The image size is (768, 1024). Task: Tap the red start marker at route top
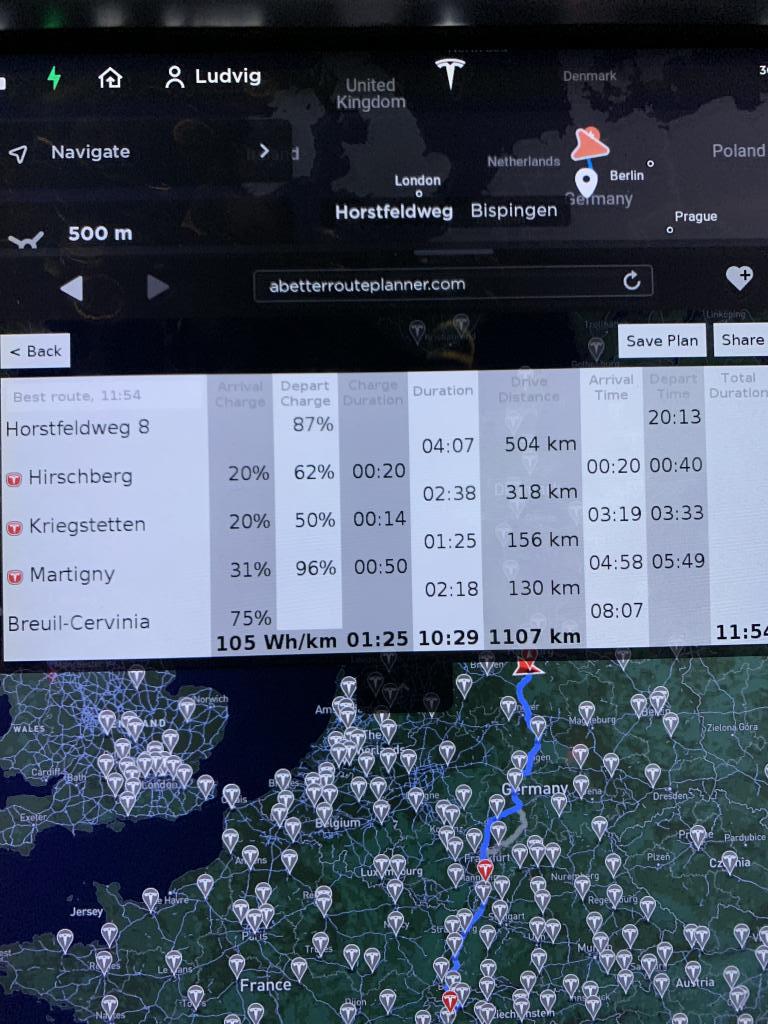pyautogui.click(x=527, y=664)
